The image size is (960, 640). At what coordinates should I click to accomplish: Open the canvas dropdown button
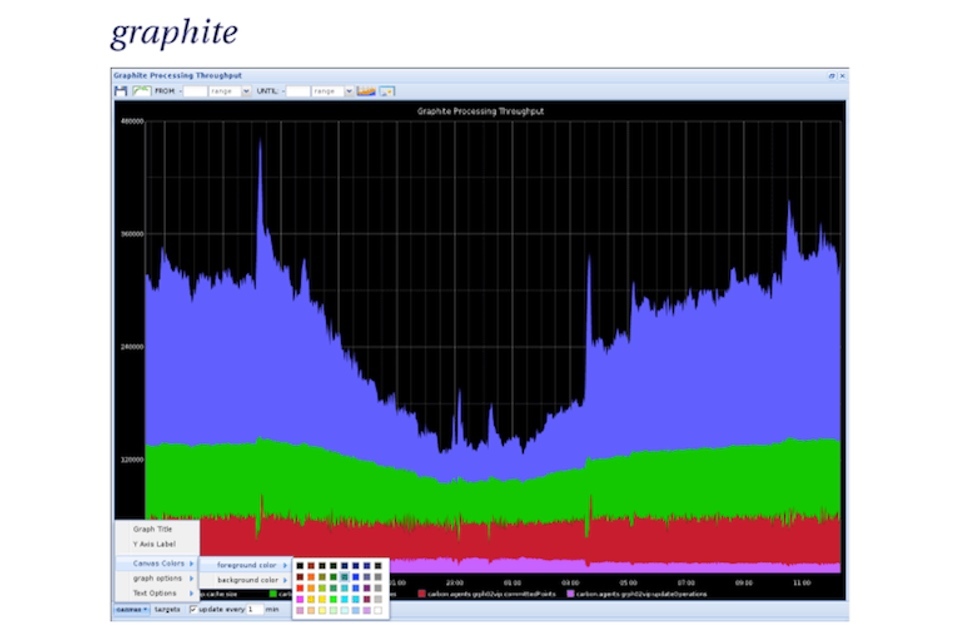131,609
